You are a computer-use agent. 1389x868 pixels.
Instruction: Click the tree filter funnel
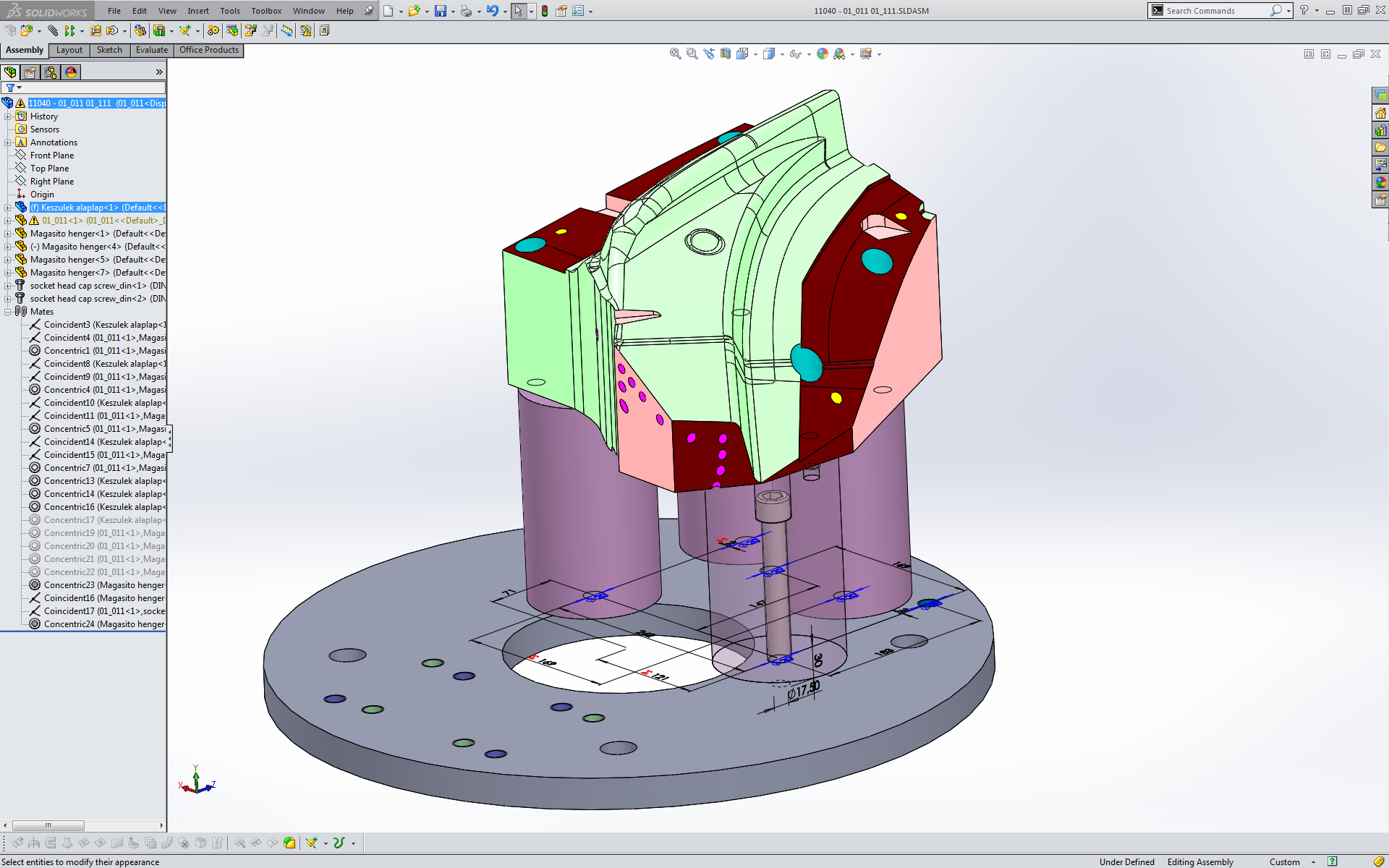pos(10,88)
